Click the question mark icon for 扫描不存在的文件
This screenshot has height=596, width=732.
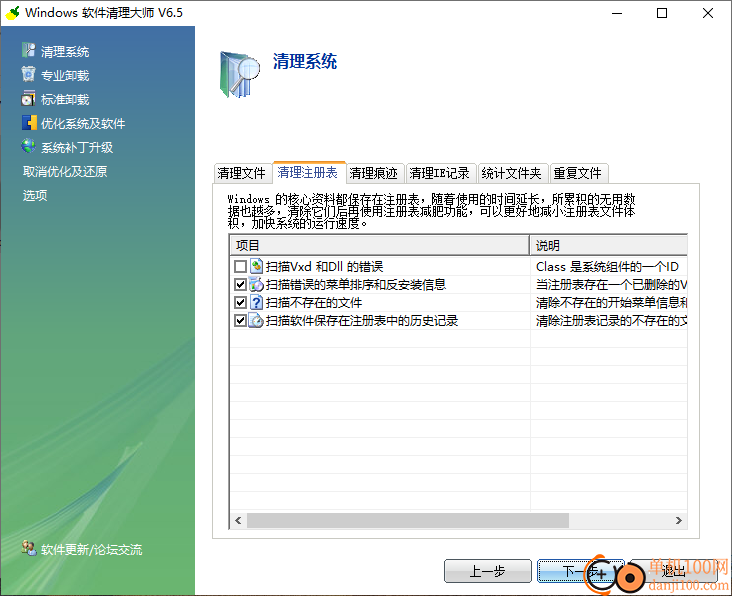[256, 302]
